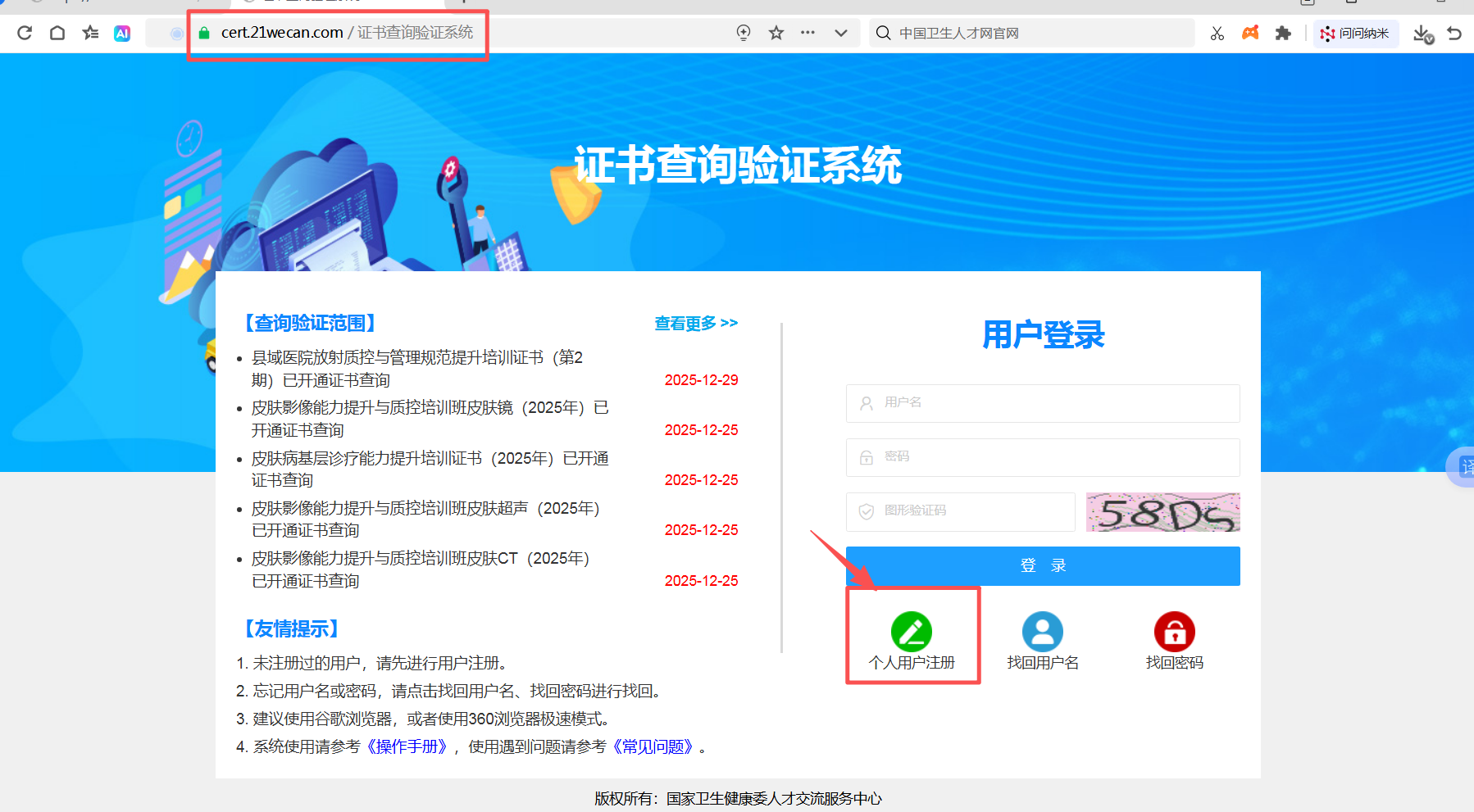The height and width of the screenshot is (812, 1474).
Task: Open the downloads icon
Action: click(1422, 34)
